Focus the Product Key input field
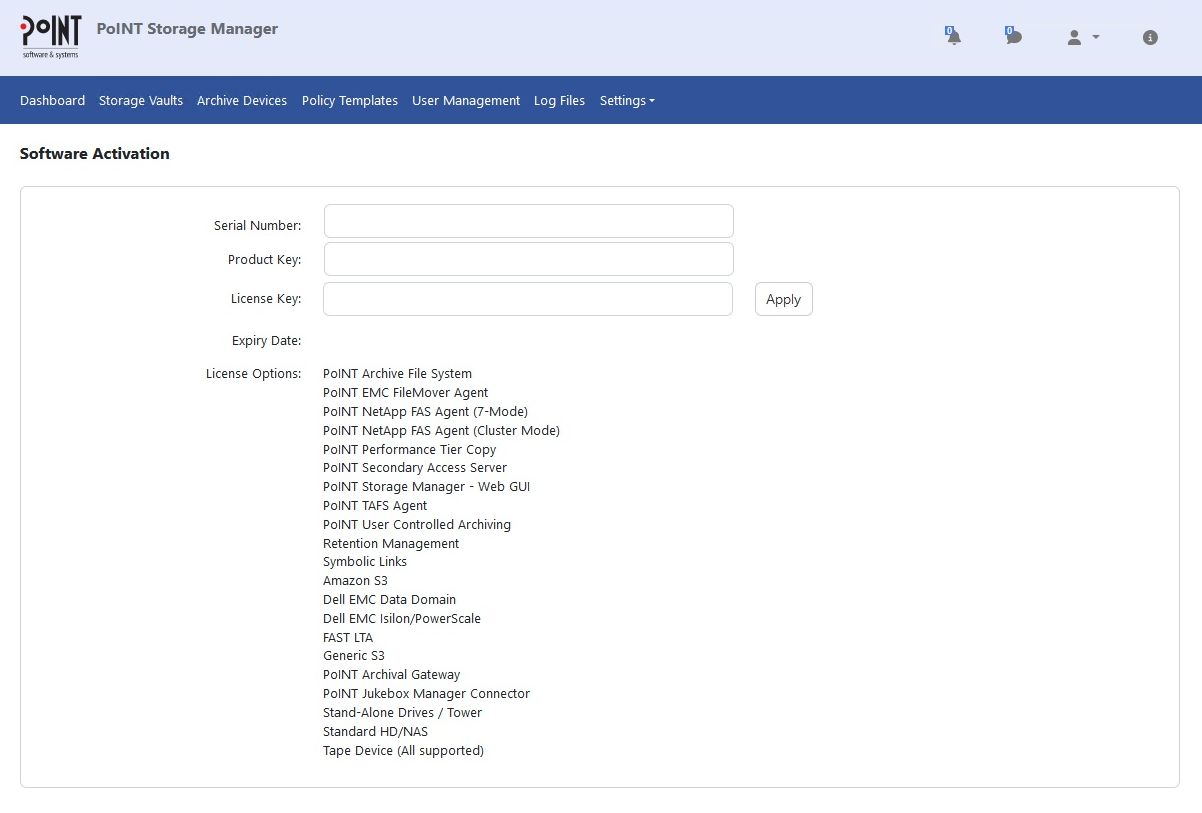The image size is (1202, 813). [x=529, y=259]
